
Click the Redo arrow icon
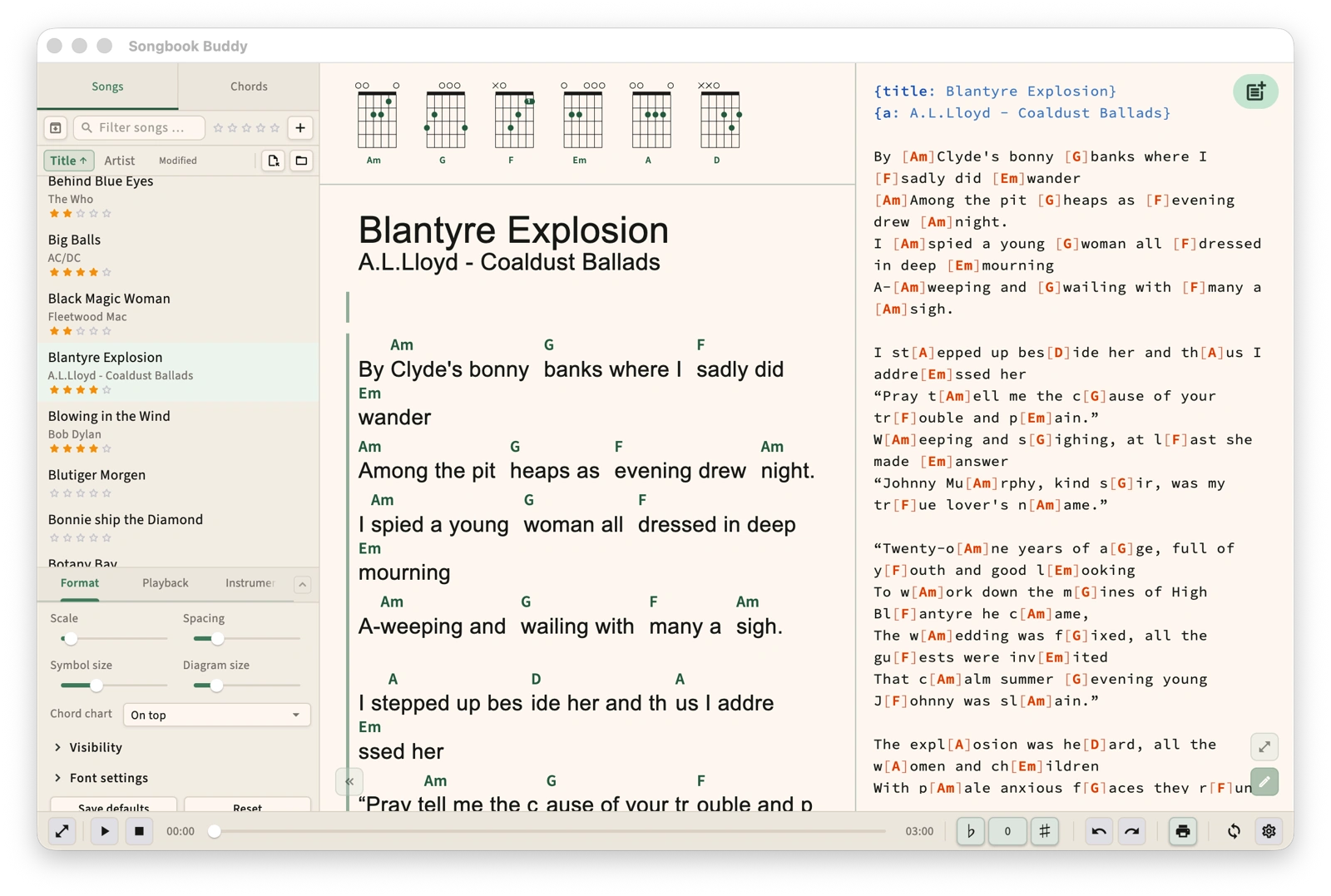click(1132, 831)
